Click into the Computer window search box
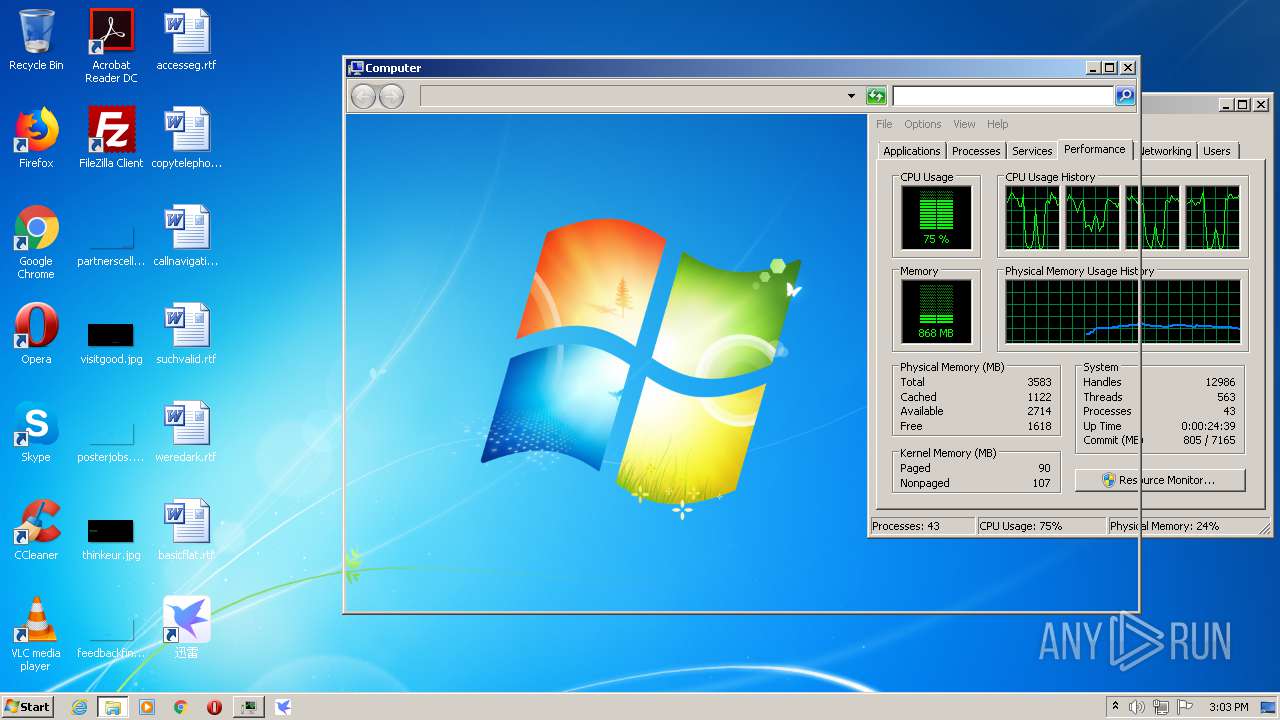 (1003, 96)
